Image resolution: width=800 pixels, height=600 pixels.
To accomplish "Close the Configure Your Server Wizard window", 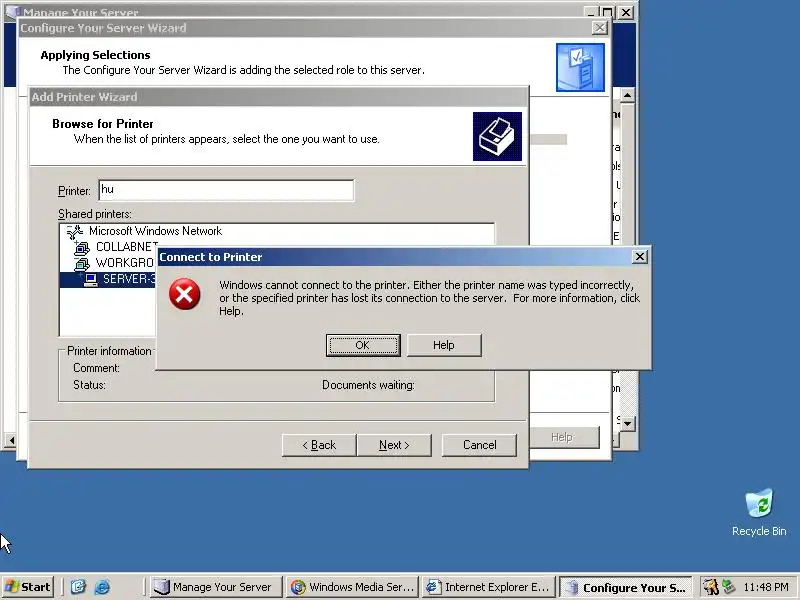I will tap(599, 28).
